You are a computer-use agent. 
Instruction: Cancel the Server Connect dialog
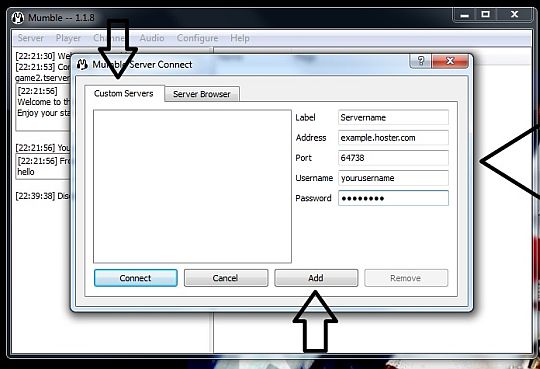coord(226,278)
